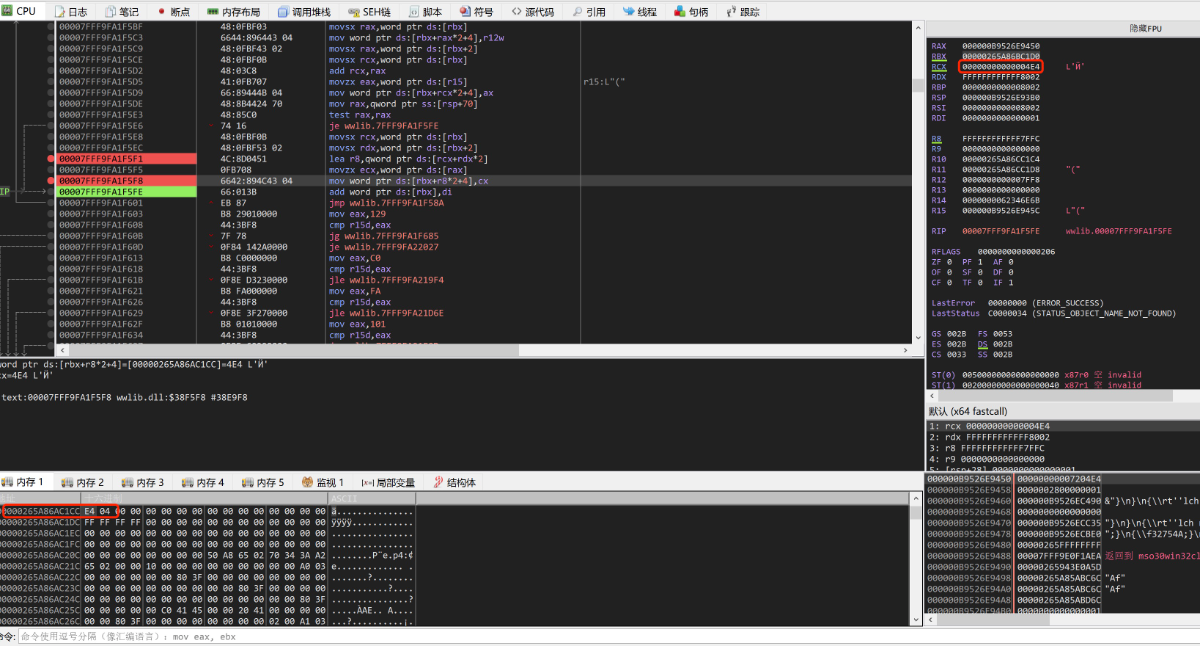Open the 脚本 script tab

click(x=424, y=11)
